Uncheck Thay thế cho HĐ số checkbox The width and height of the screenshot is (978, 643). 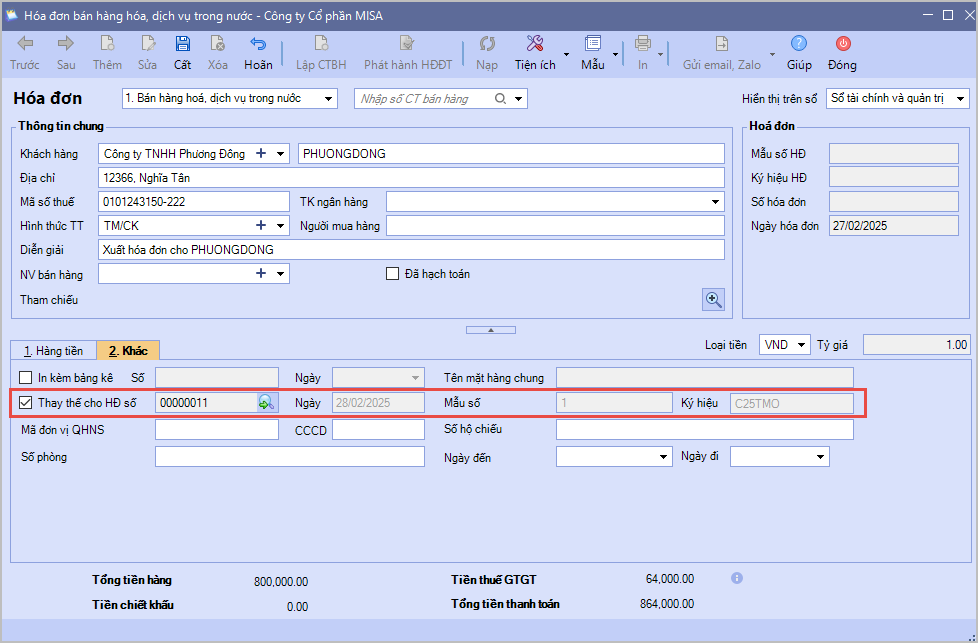26,403
